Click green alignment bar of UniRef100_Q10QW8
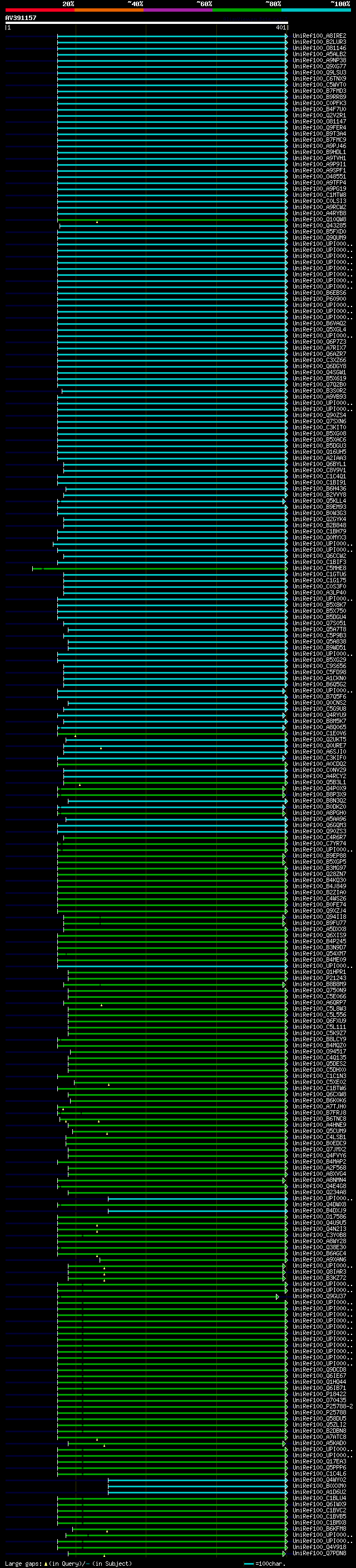Viewport: 356px width, 1568px height. click(172, 220)
